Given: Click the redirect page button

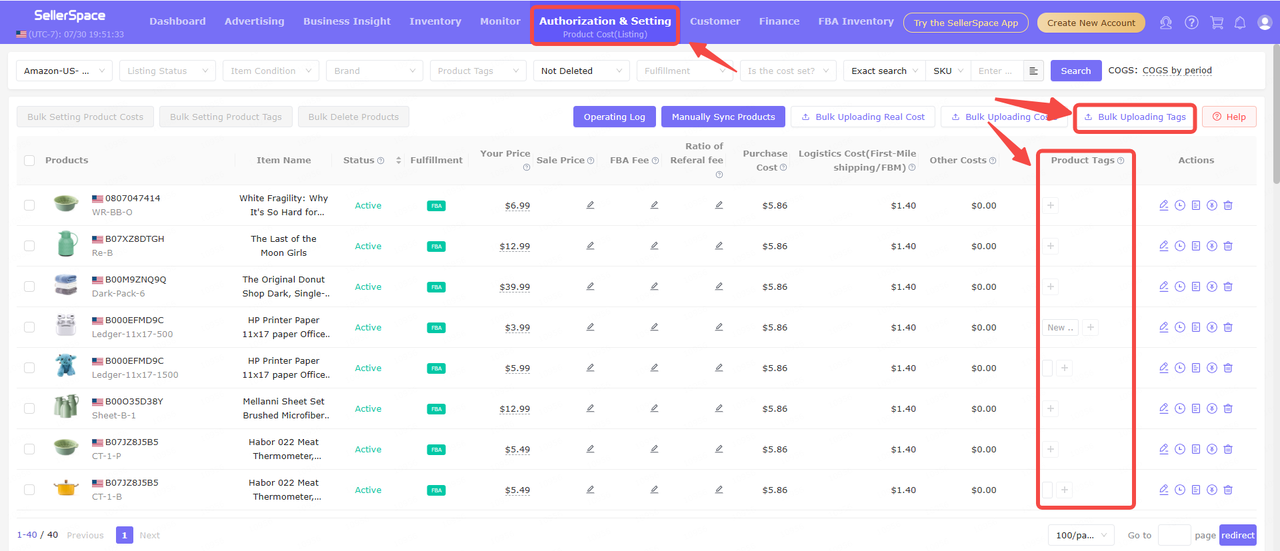Looking at the screenshot, I should (1238, 535).
